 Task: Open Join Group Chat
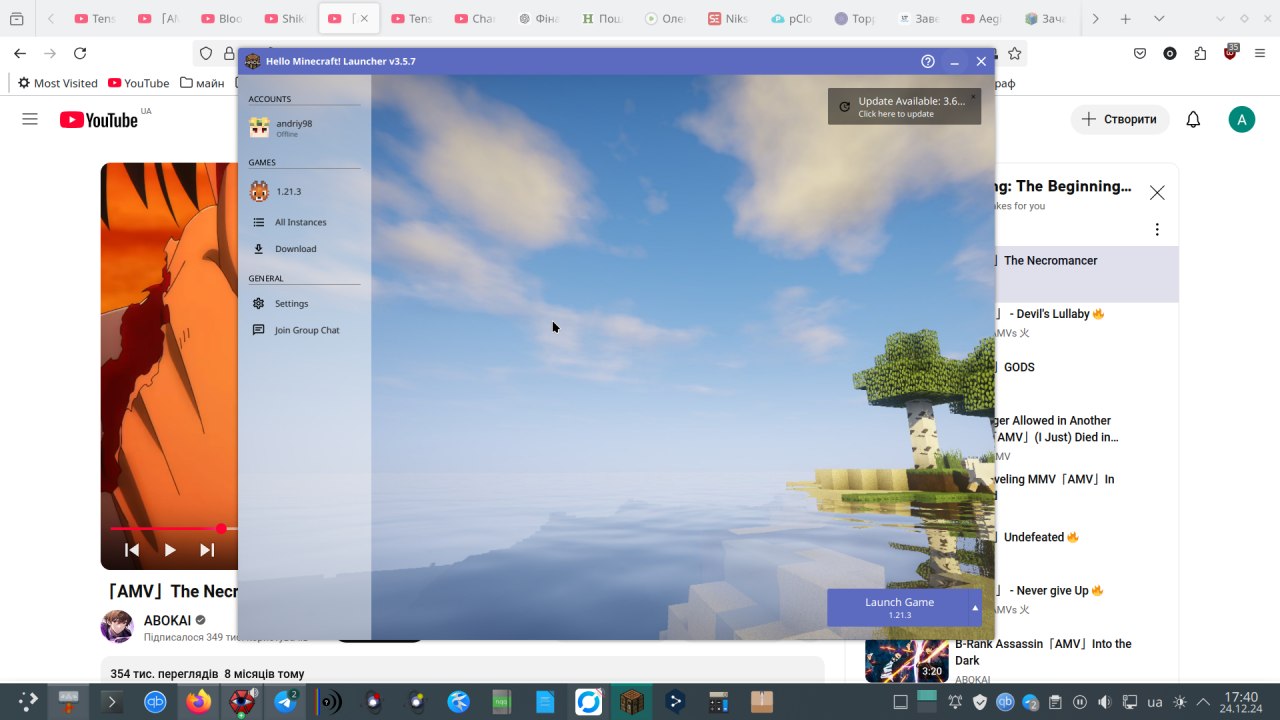point(305,330)
